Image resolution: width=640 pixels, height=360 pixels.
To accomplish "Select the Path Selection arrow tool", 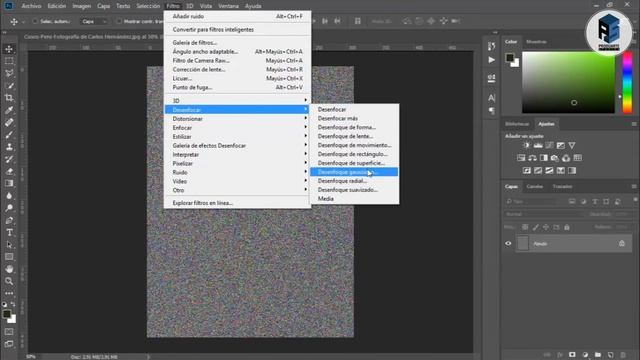I will pyautogui.click(x=9, y=245).
